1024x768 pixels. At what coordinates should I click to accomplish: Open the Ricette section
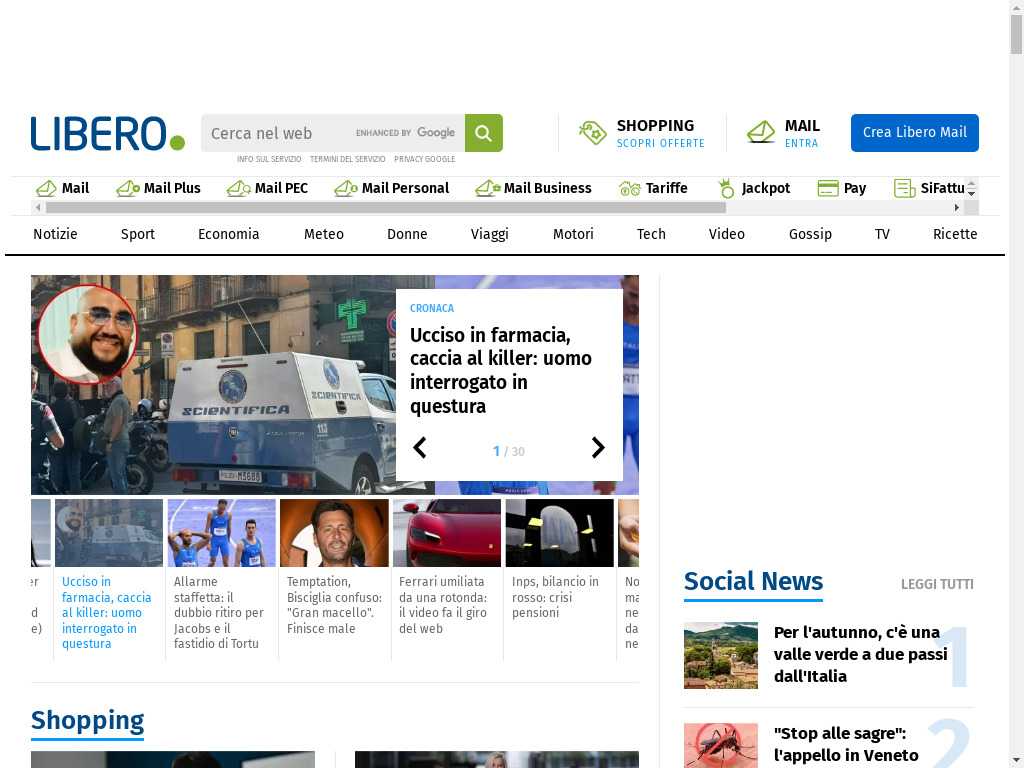click(955, 234)
